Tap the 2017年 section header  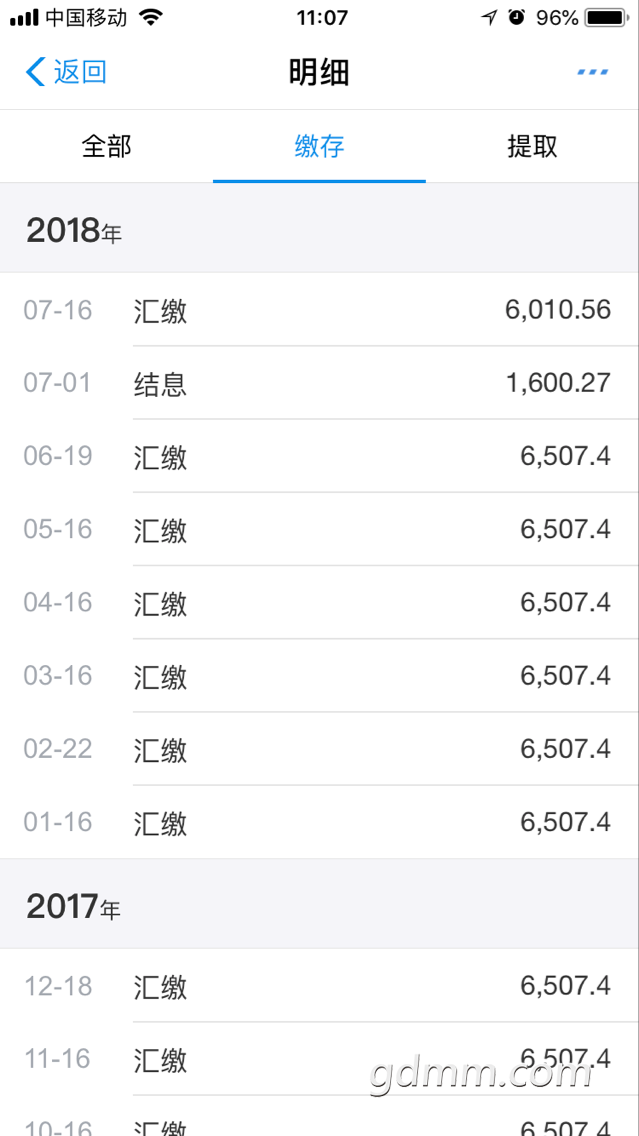(320, 903)
